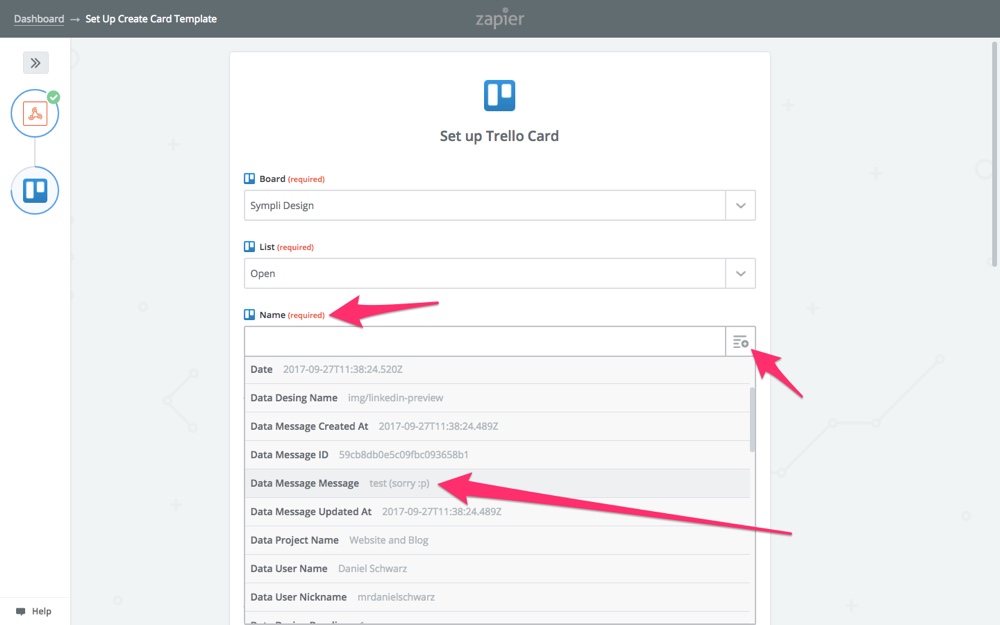Click the green checkmark badge on trigger step
The width and height of the screenshot is (1000, 625).
tap(54, 97)
